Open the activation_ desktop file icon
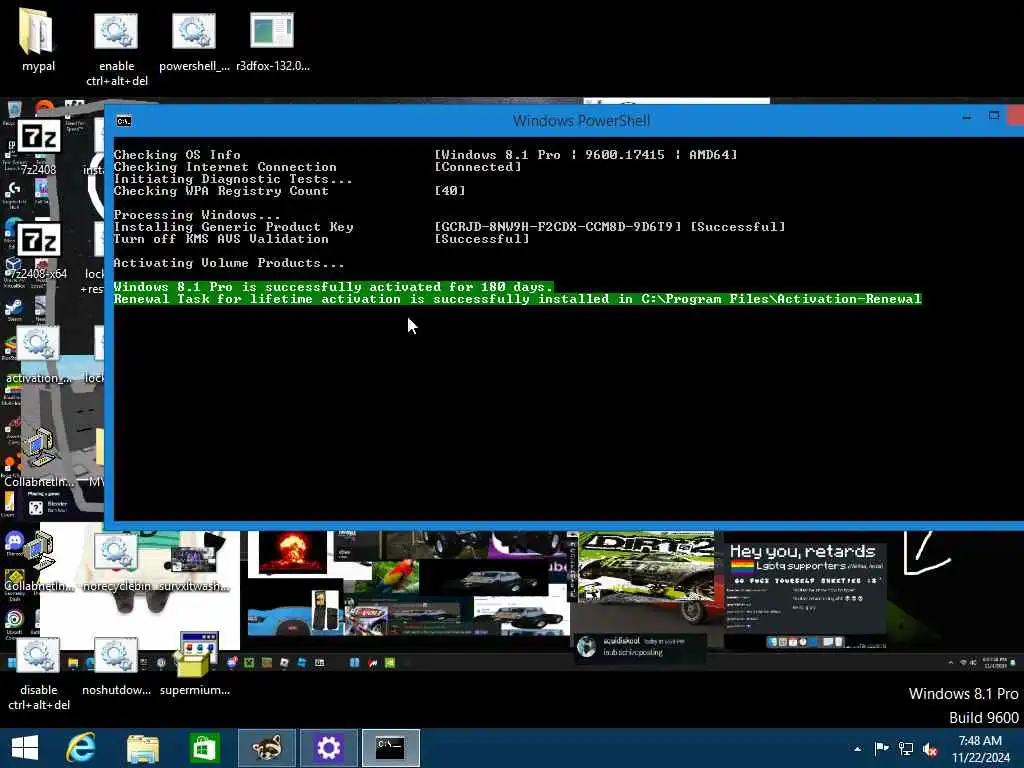This screenshot has width=1024, height=768. click(x=38, y=355)
